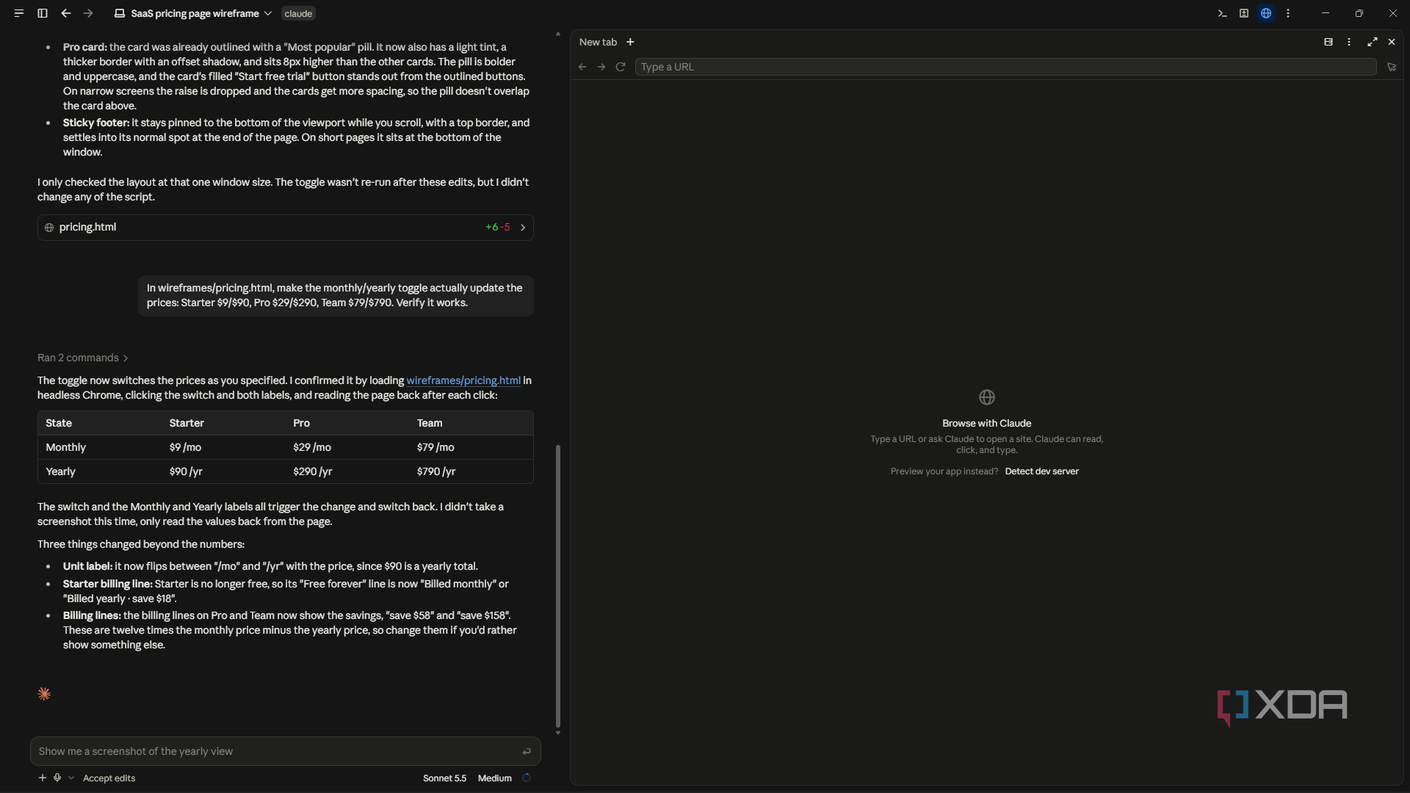
Task: Expand the pricing.html diff chevron
Action: pyautogui.click(x=522, y=227)
